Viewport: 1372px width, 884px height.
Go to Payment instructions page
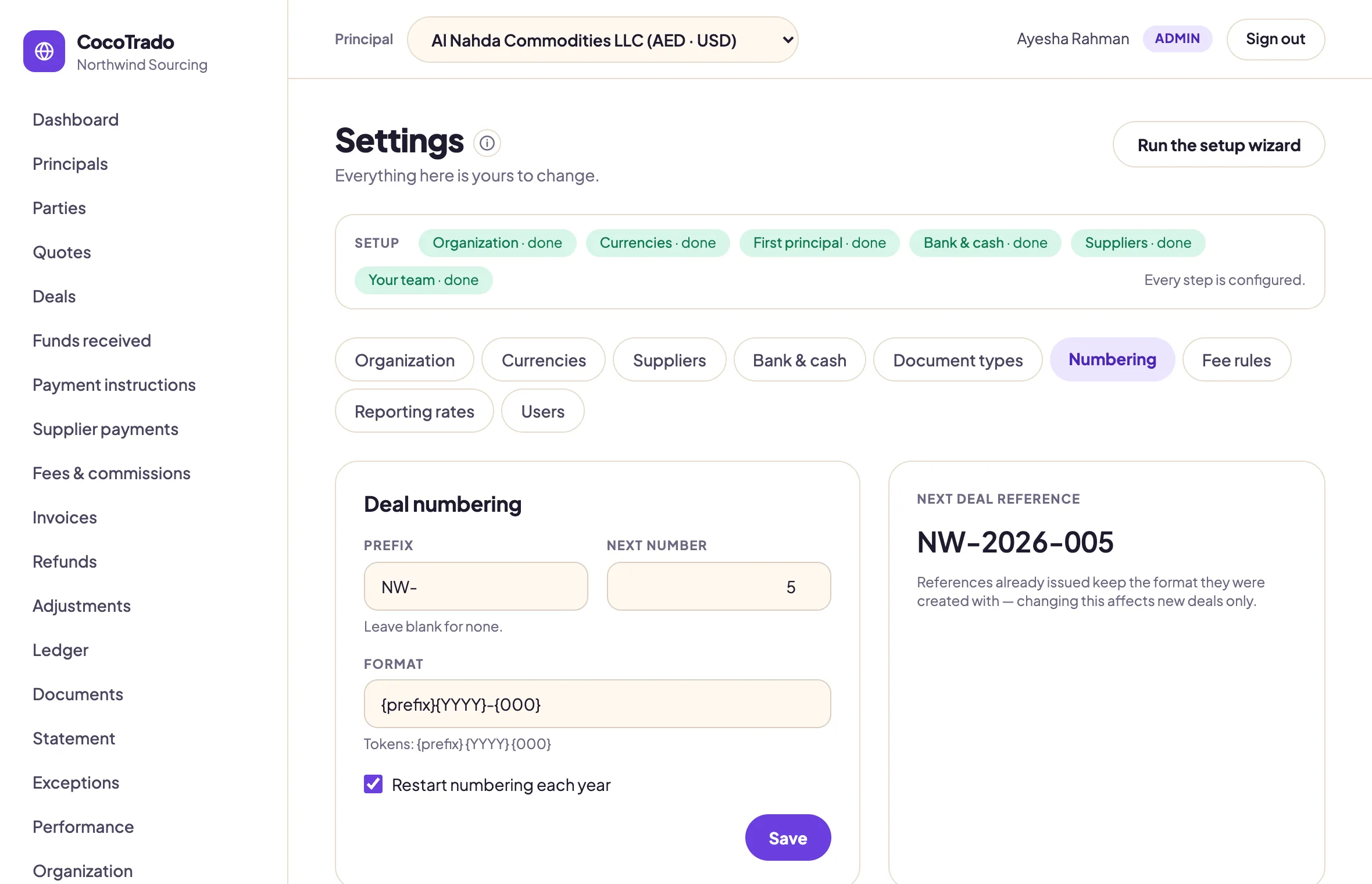point(114,384)
